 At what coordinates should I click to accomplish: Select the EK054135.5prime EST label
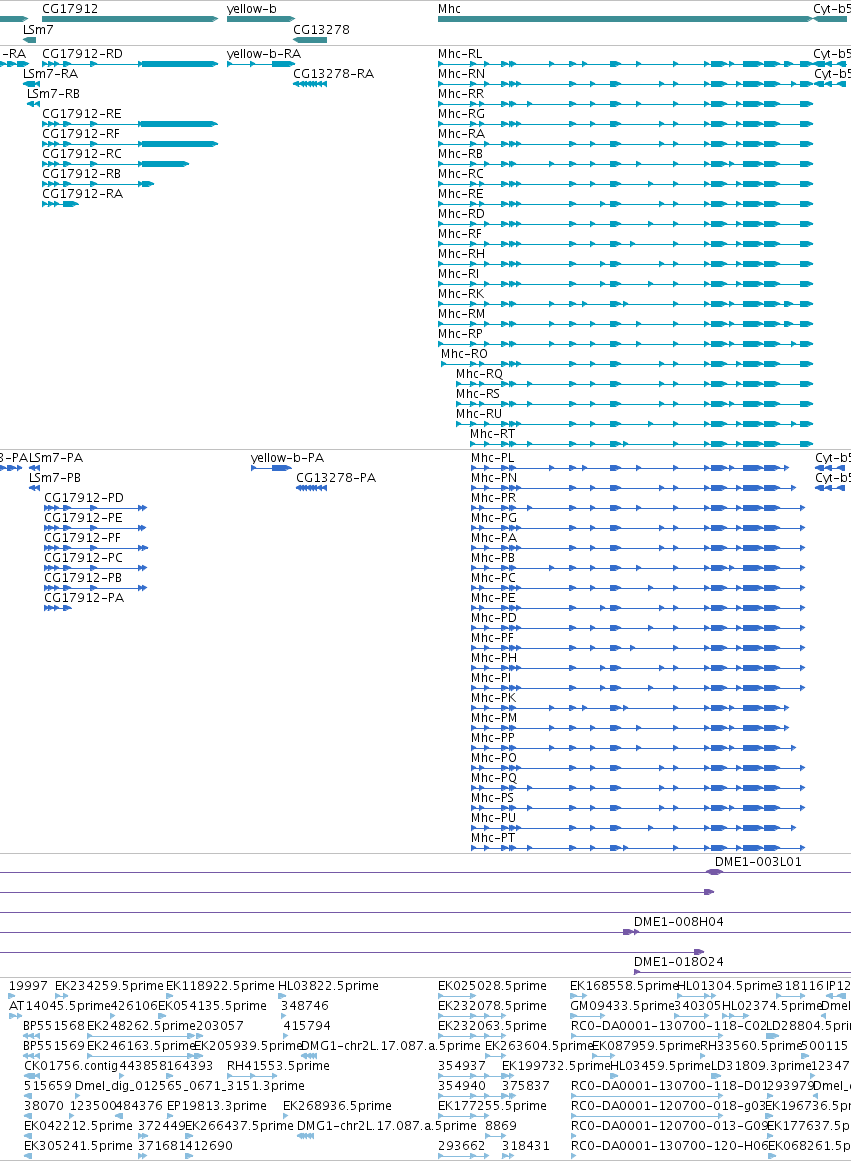212,1006
